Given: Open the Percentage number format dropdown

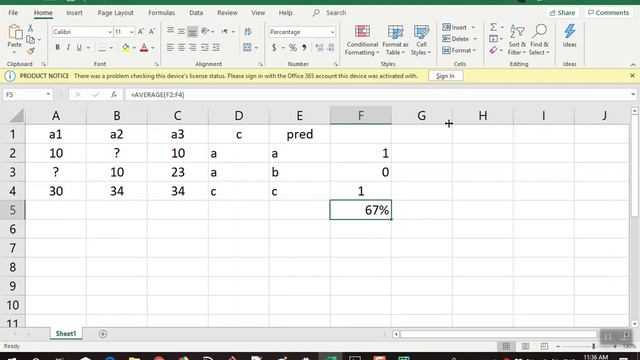Looking at the screenshot, I should click(332, 32).
